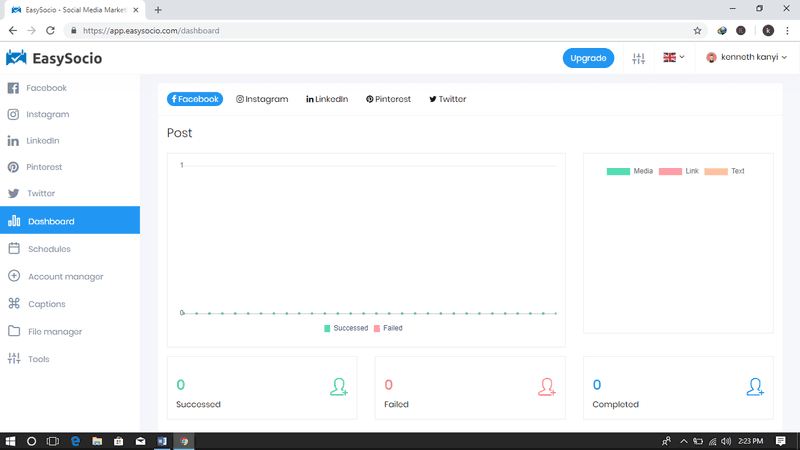
Task: Open the kennoth kanyi user menu
Action: pos(748,58)
